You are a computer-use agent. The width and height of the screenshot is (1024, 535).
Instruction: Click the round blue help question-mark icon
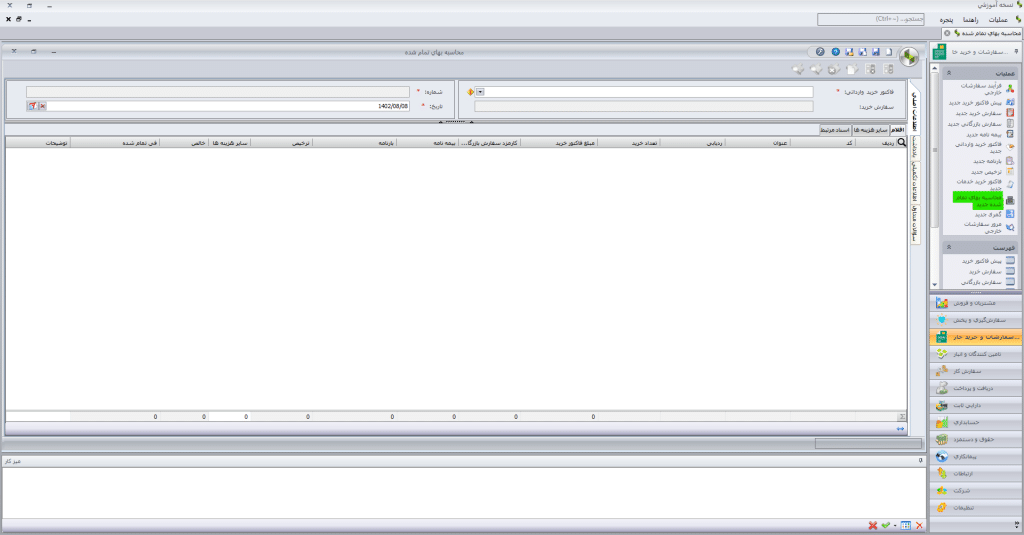[835, 52]
